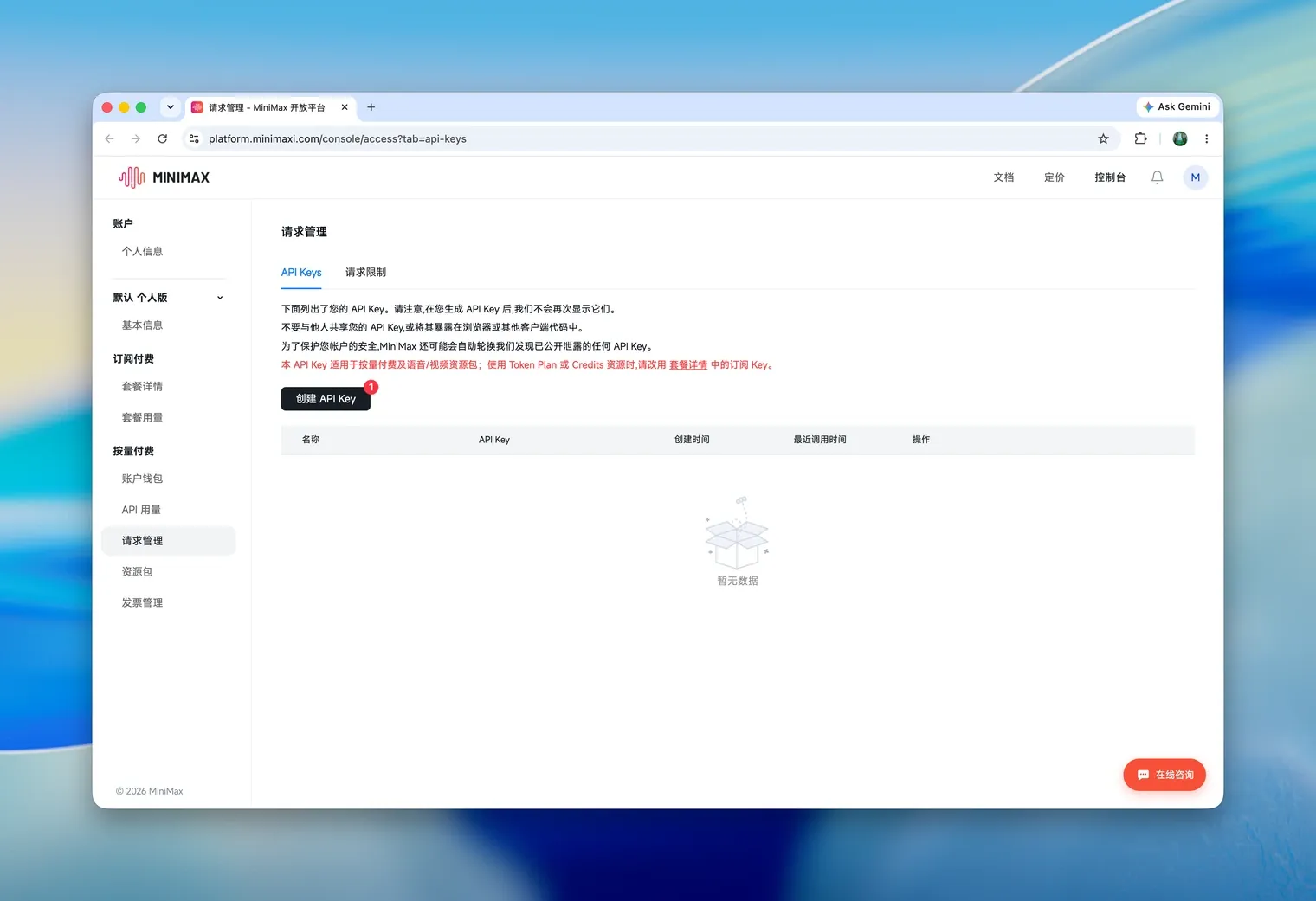Reload the current page
The height and width of the screenshot is (901, 1316).
point(162,138)
